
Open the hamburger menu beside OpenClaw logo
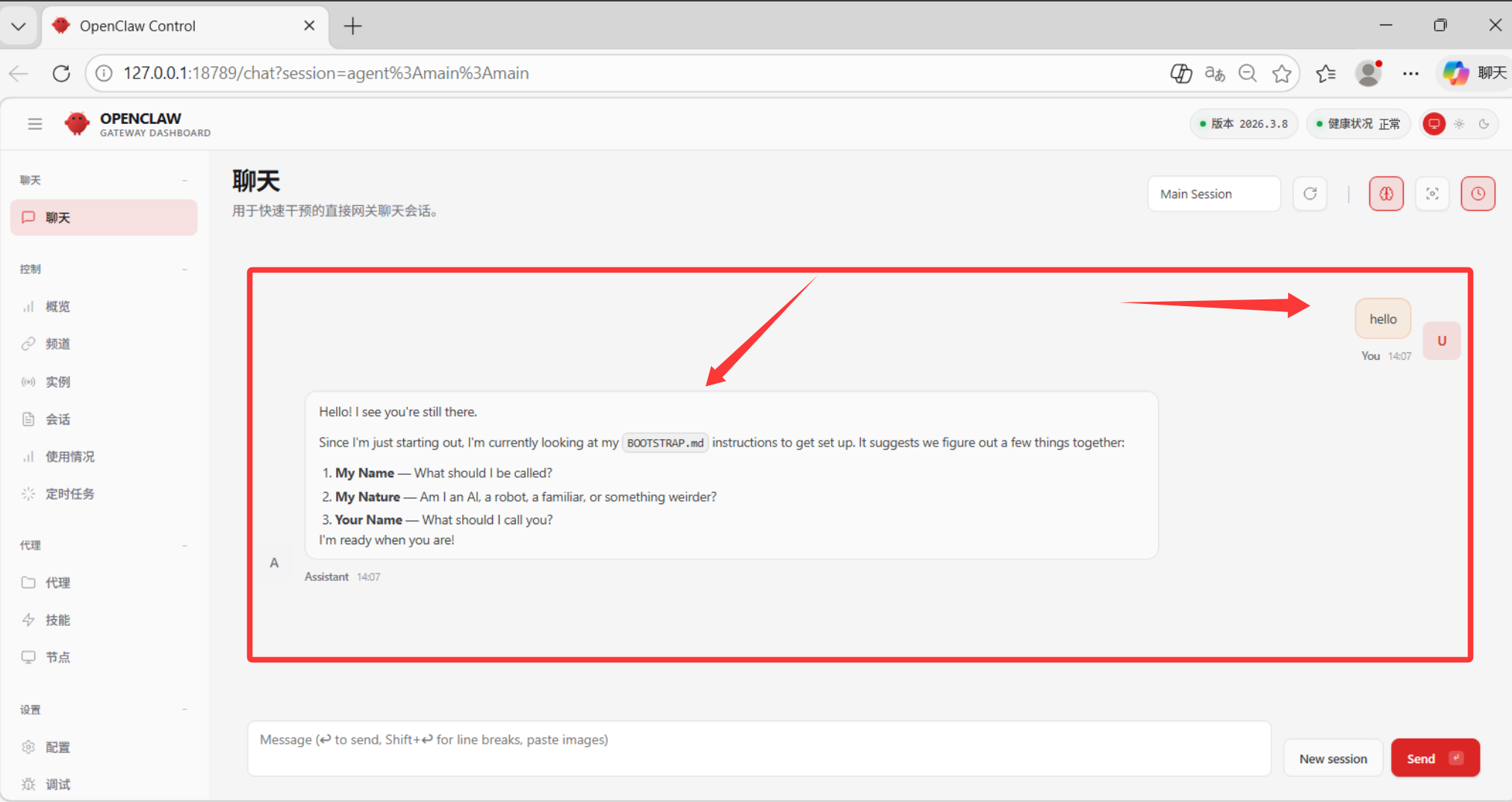[35, 124]
